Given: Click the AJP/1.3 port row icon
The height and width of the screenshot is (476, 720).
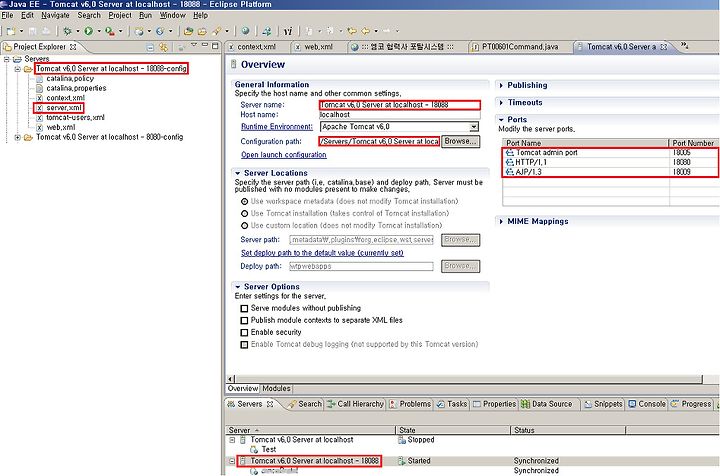Looking at the screenshot, I should point(510,172).
